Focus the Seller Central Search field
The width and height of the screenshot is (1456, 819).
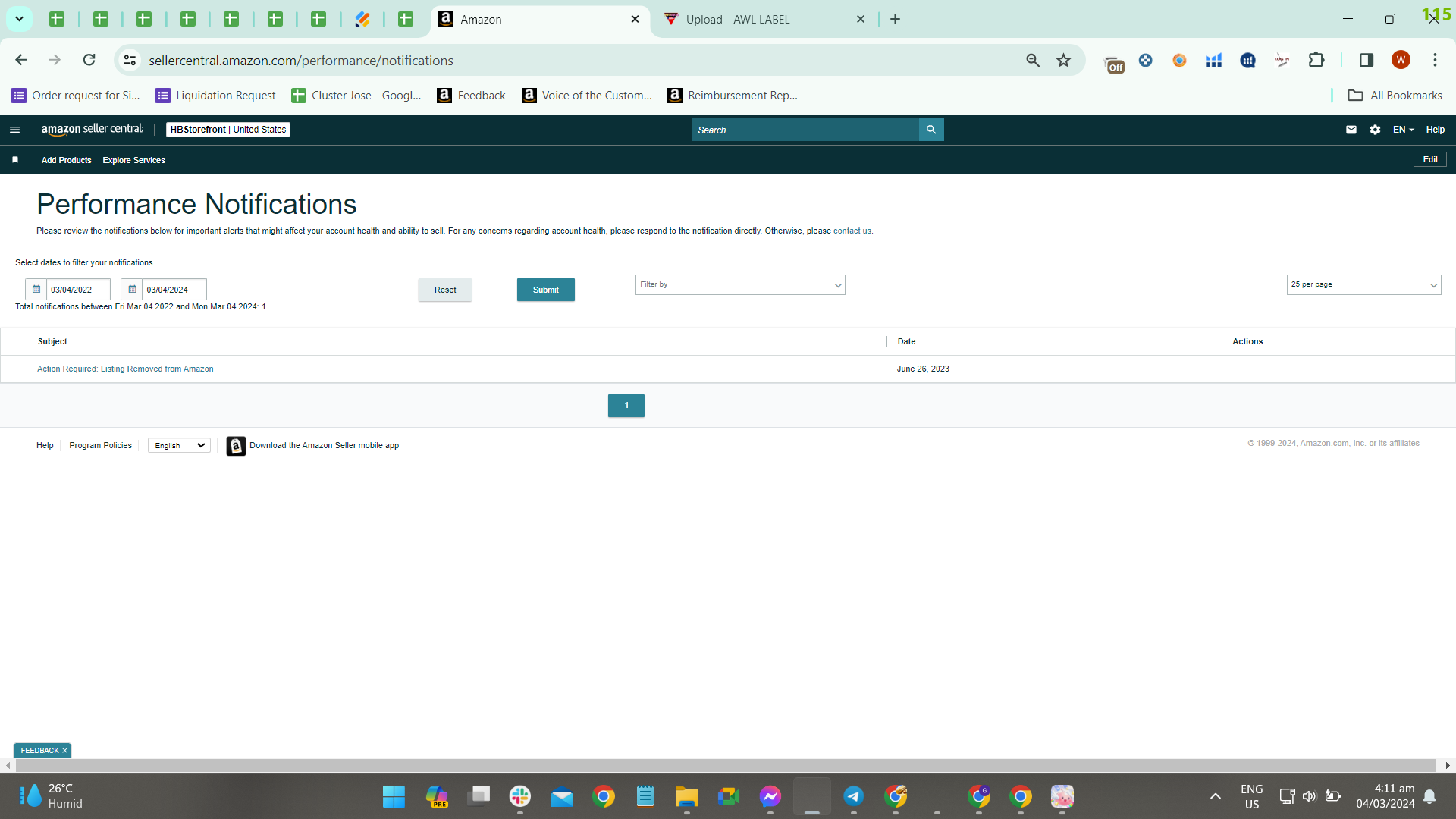(805, 130)
